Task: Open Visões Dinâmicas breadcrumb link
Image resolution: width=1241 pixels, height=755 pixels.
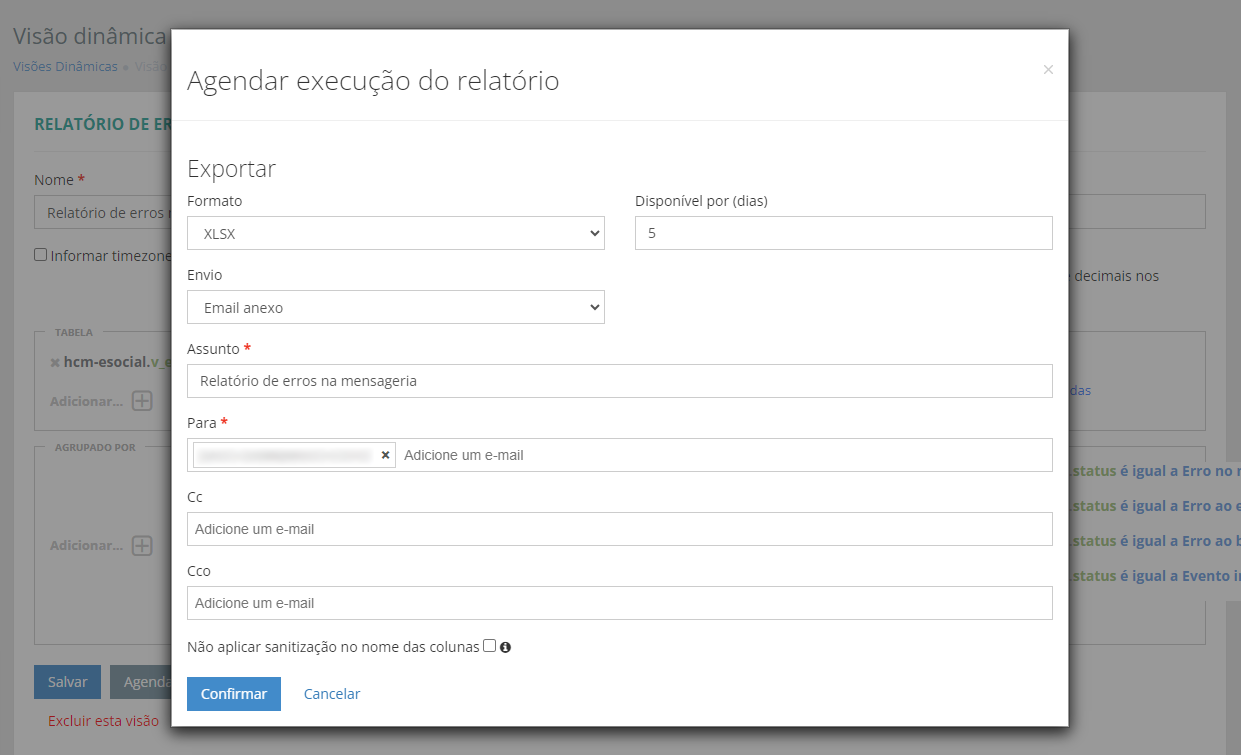Action: pyautogui.click(x=65, y=67)
